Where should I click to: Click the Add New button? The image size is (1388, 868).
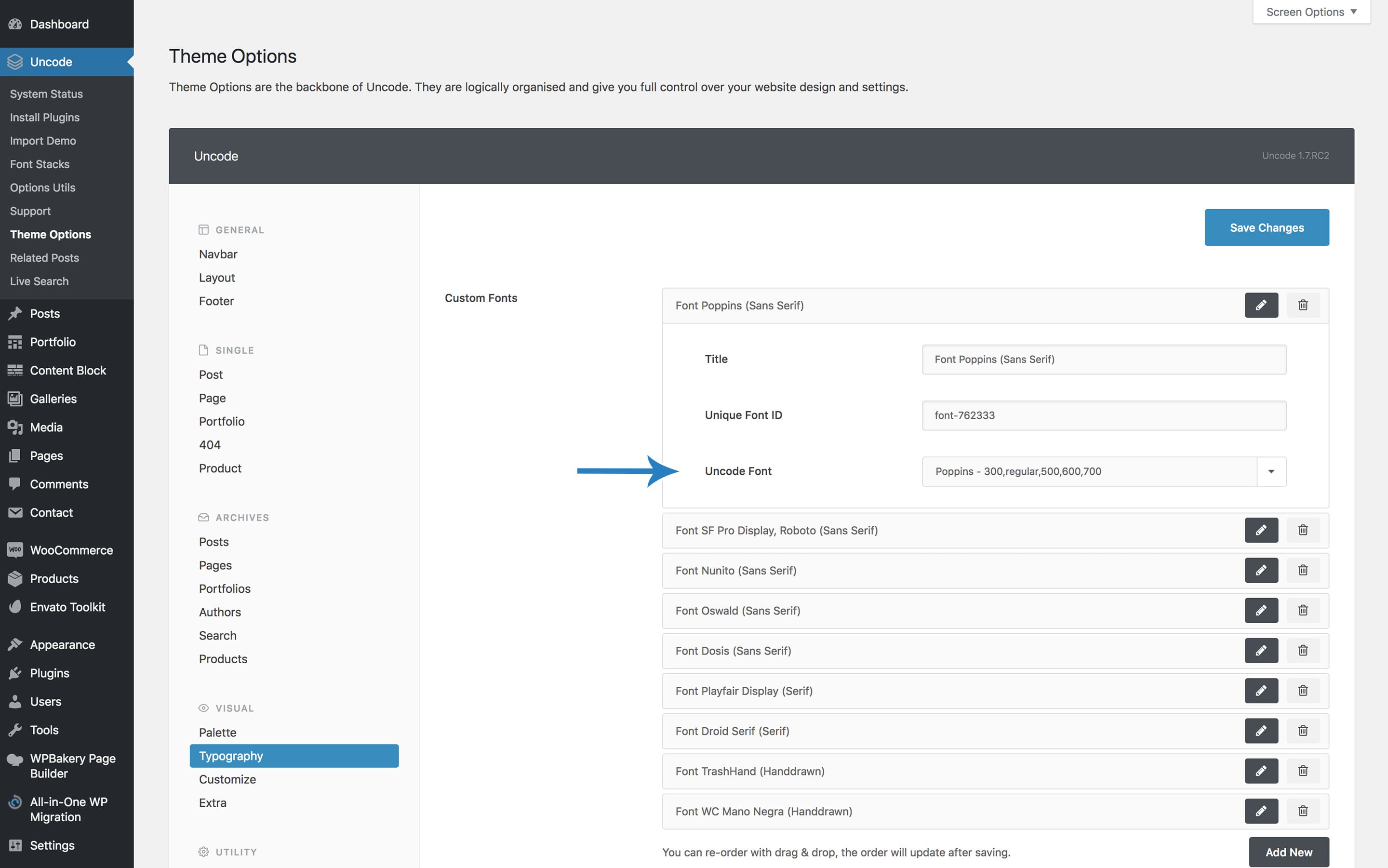[1289, 852]
